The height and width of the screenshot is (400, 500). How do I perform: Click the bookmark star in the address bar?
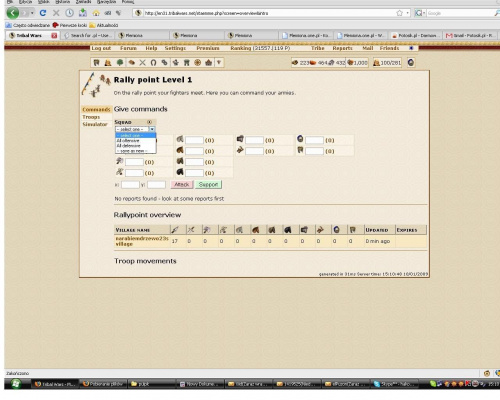399,13
